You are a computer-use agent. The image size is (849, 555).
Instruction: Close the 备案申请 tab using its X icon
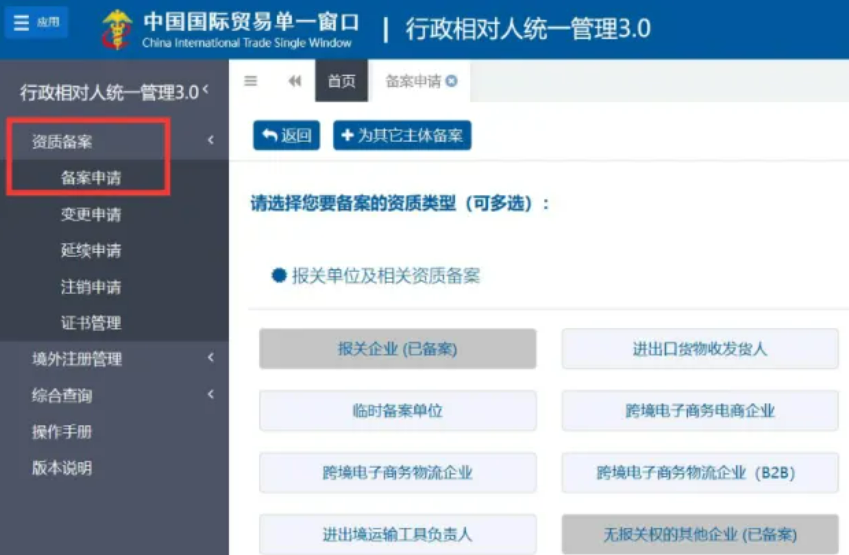tap(452, 82)
